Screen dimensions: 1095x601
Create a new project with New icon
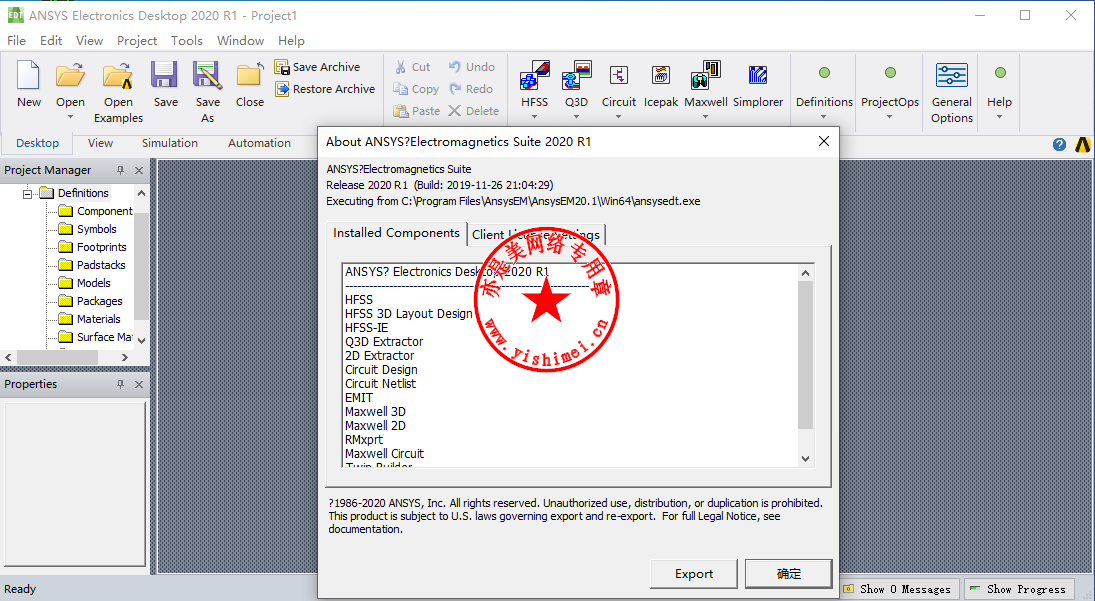click(x=29, y=75)
